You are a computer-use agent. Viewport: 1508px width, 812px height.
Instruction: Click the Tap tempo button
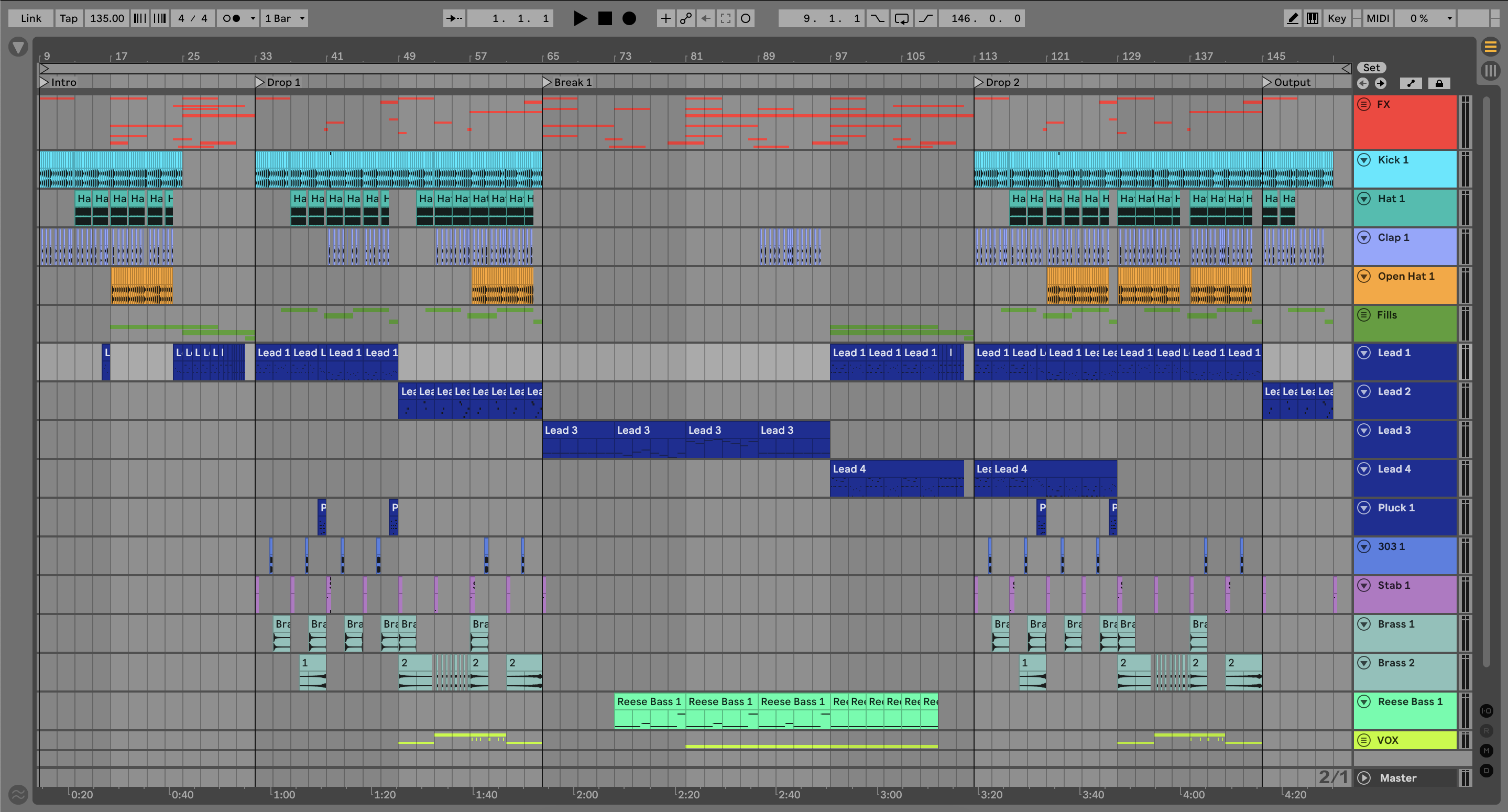(69, 19)
